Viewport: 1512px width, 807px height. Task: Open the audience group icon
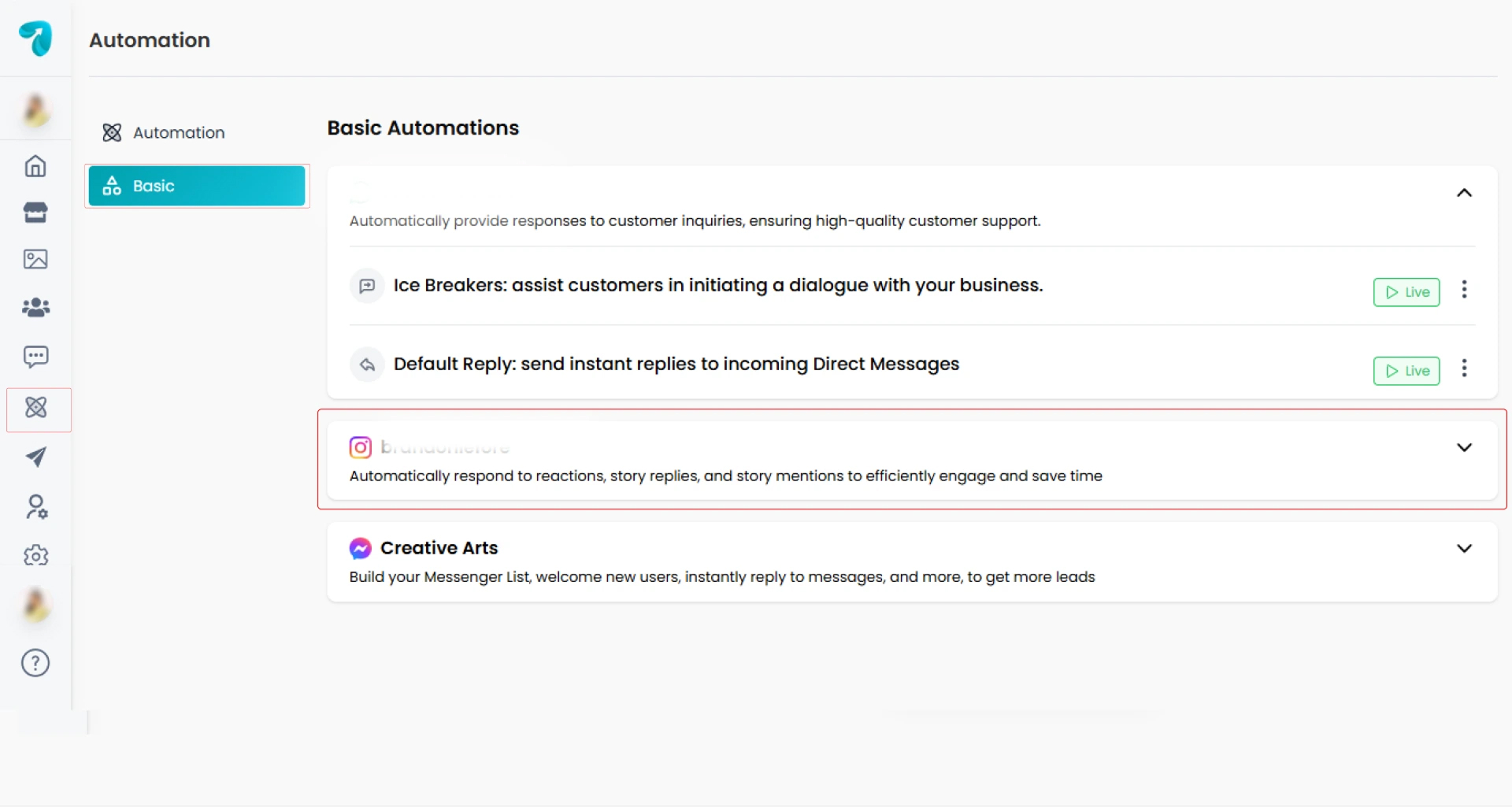click(35, 307)
